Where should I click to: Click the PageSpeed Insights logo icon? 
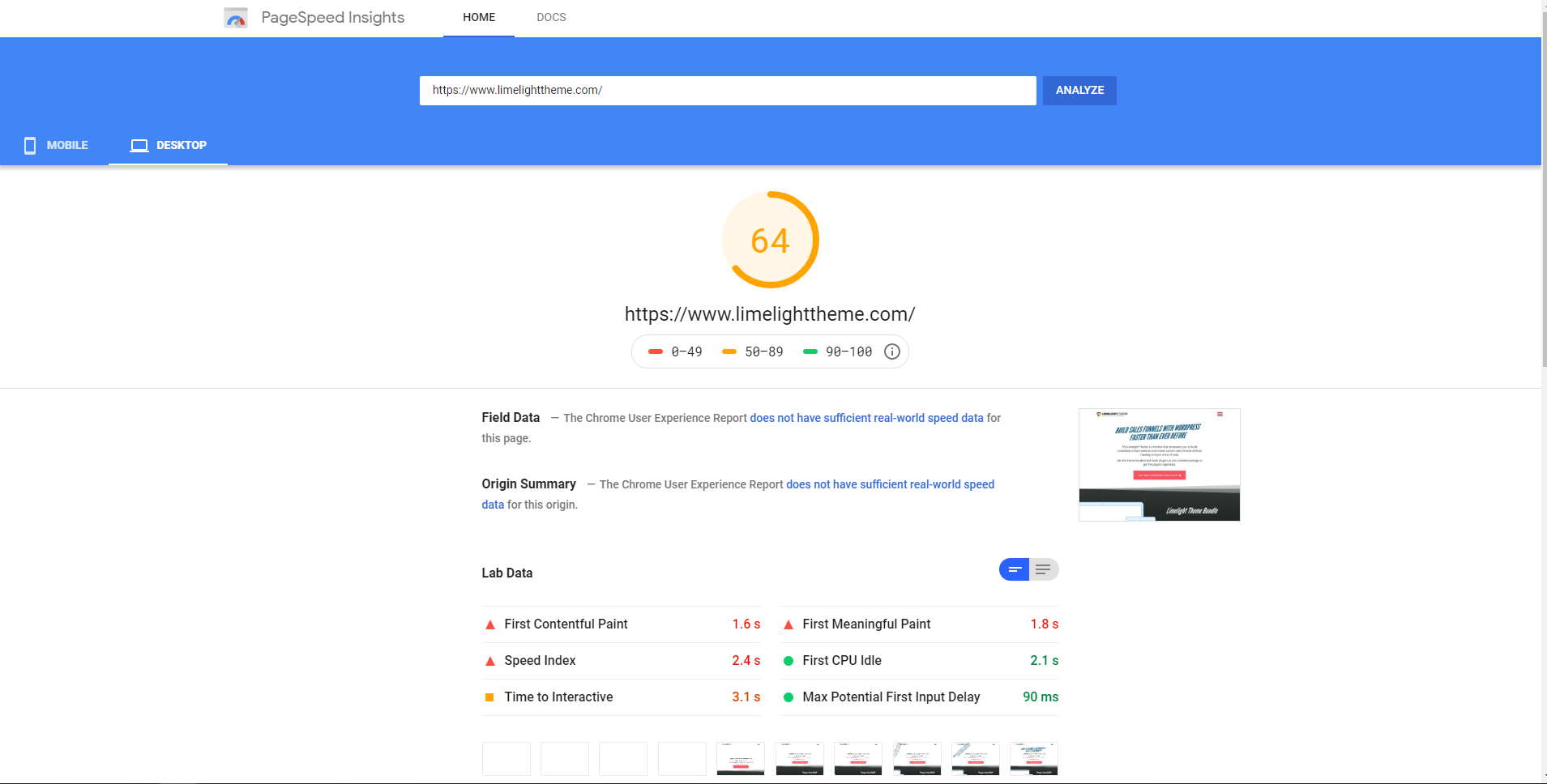click(236, 18)
